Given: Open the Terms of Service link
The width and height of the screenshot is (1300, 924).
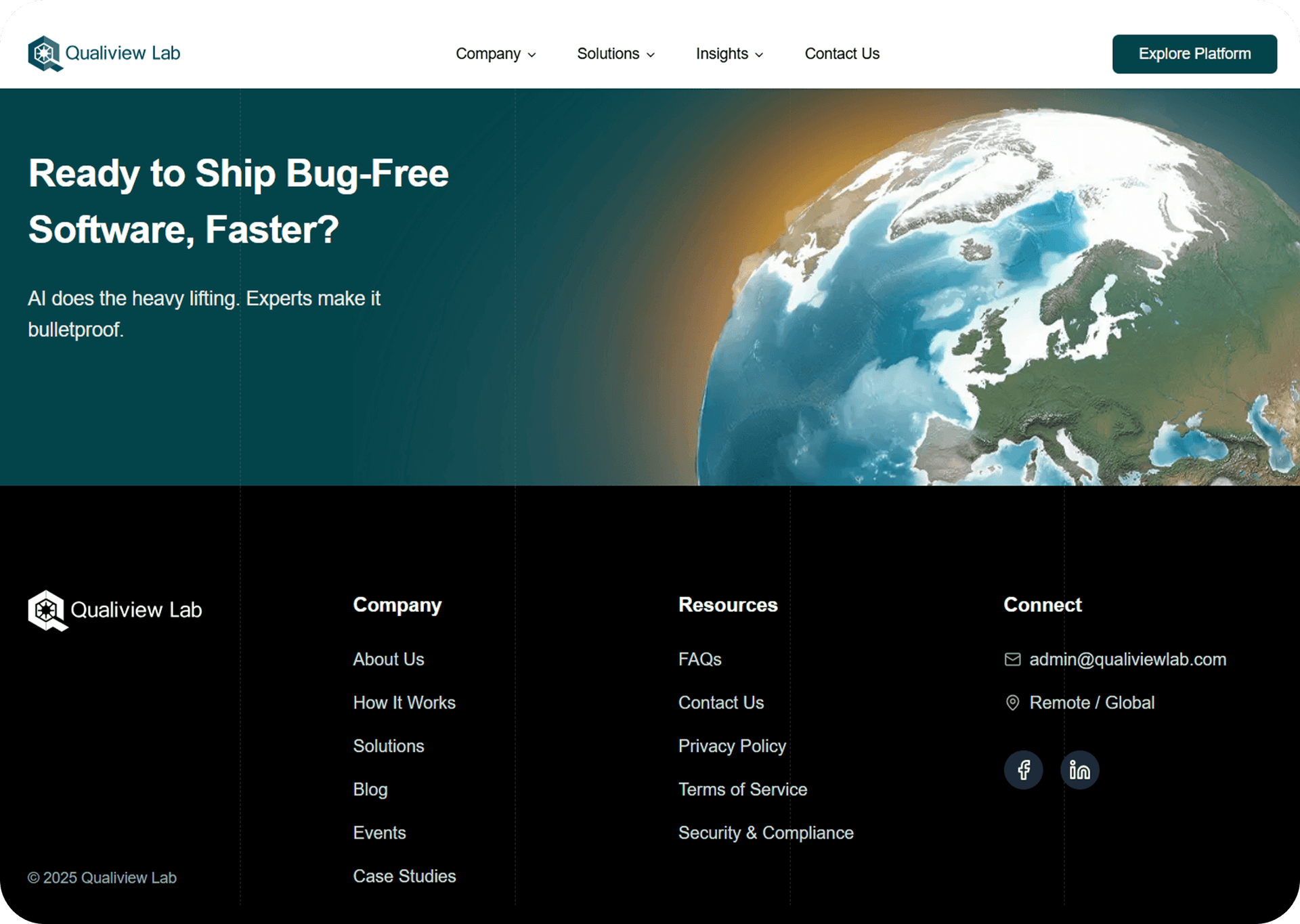Looking at the screenshot, I should pos(743,789).
